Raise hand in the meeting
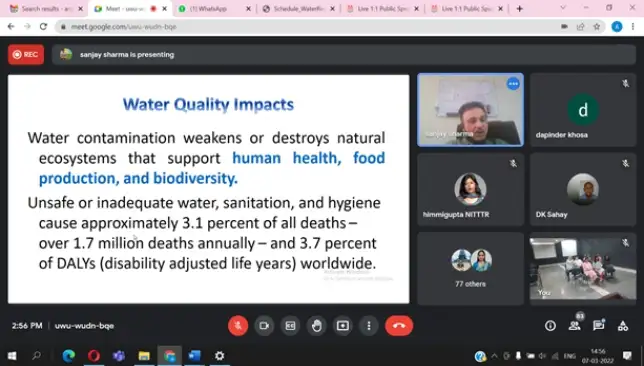Image resolution: width=644 pixels, height=366 pixels. pos(317,326)
